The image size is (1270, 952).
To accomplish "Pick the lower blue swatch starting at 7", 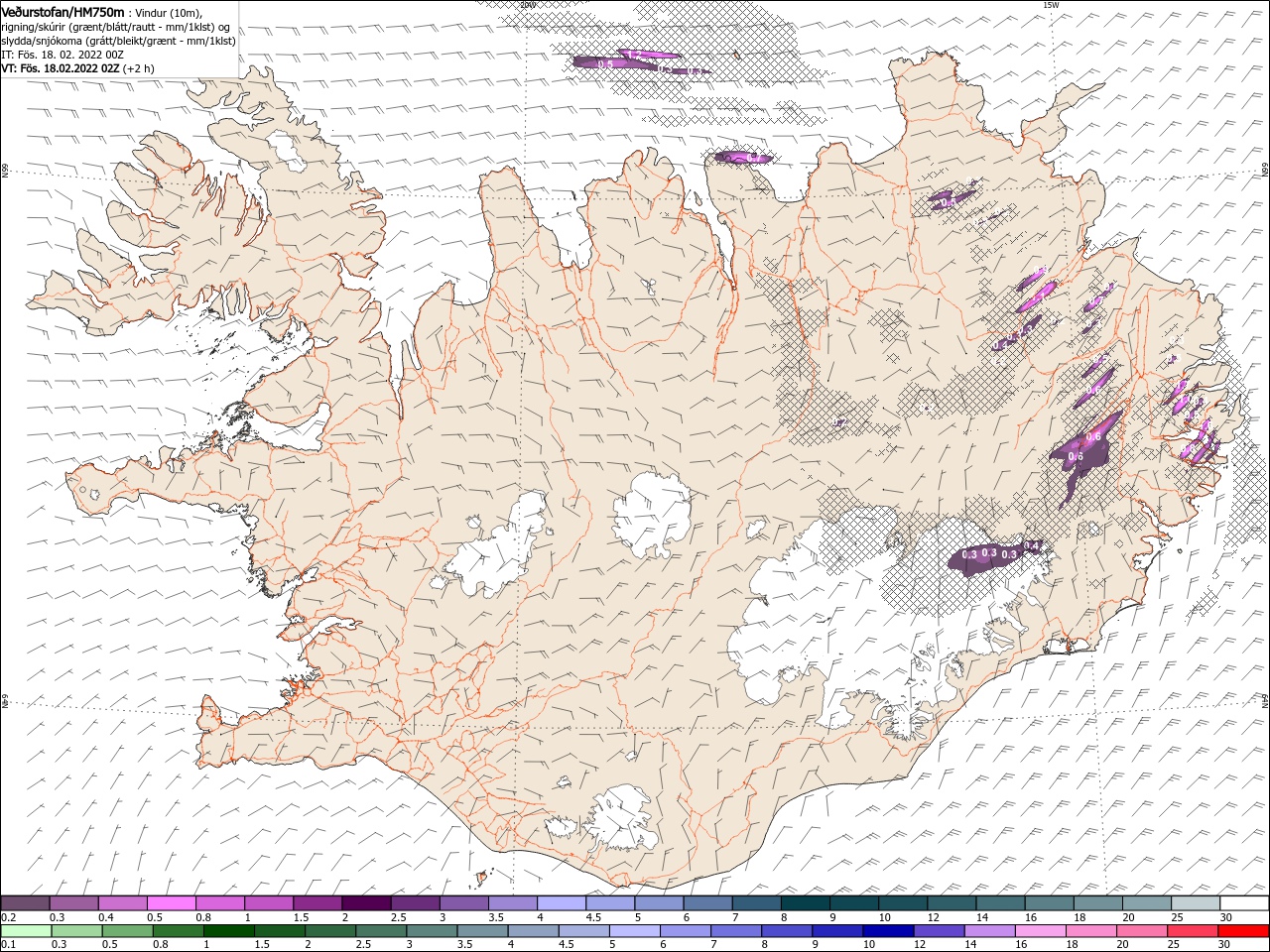I will [736, 931].
